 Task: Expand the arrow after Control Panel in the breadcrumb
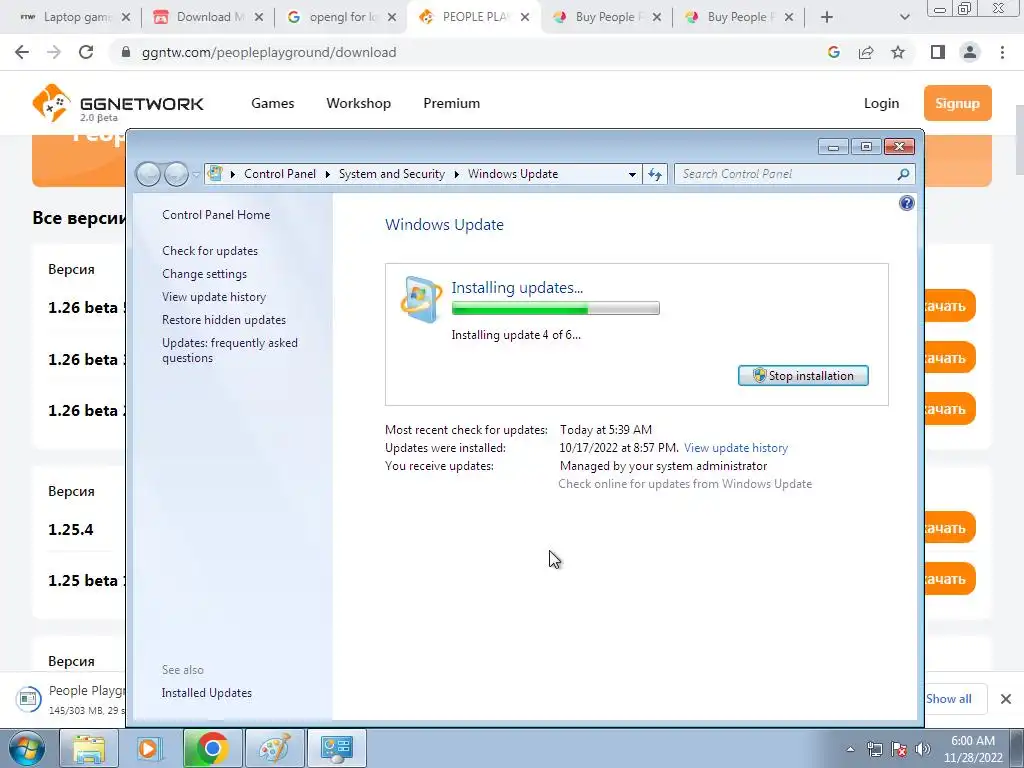point(327,174)
